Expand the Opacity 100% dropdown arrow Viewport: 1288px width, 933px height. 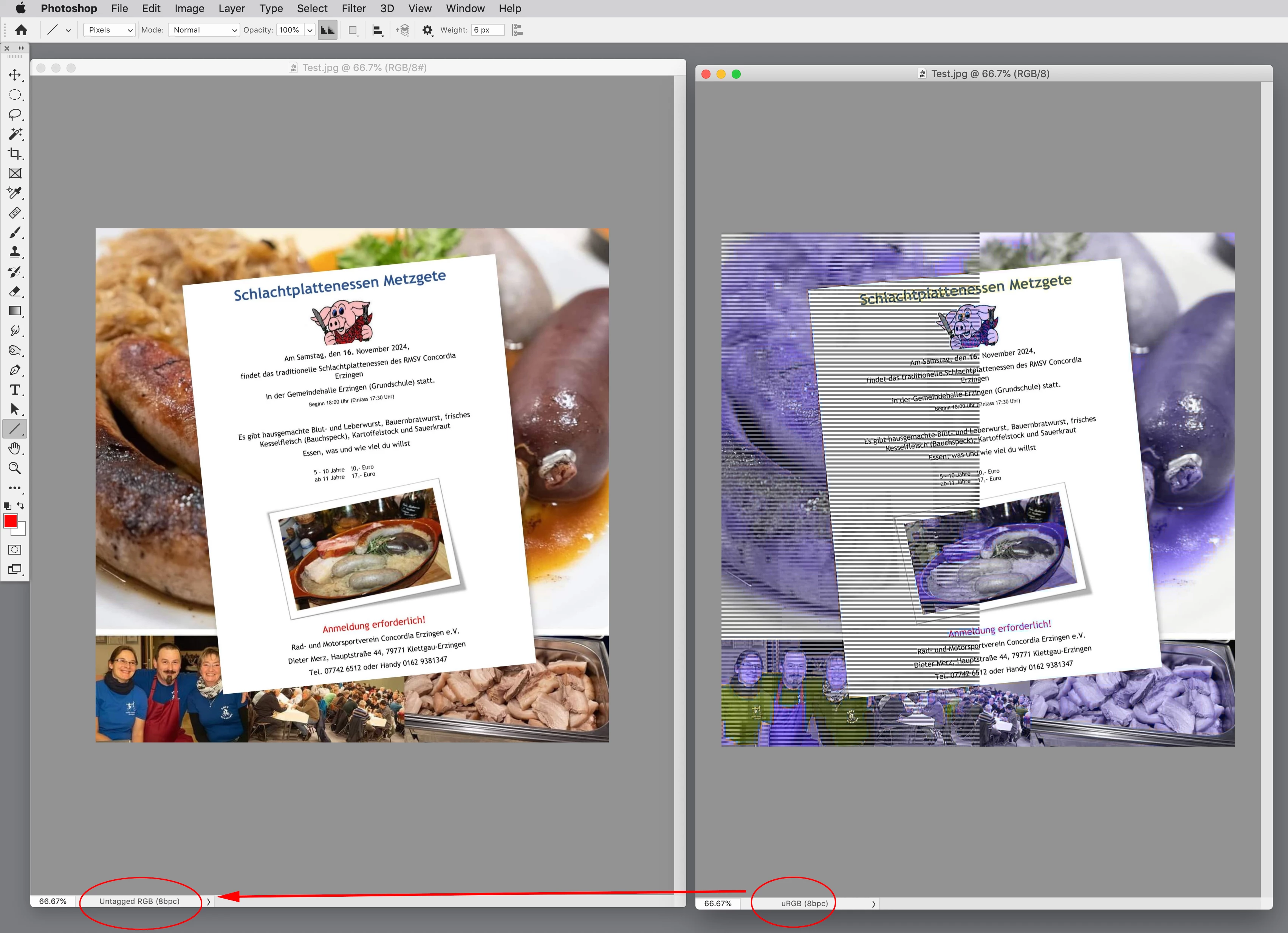310,30
